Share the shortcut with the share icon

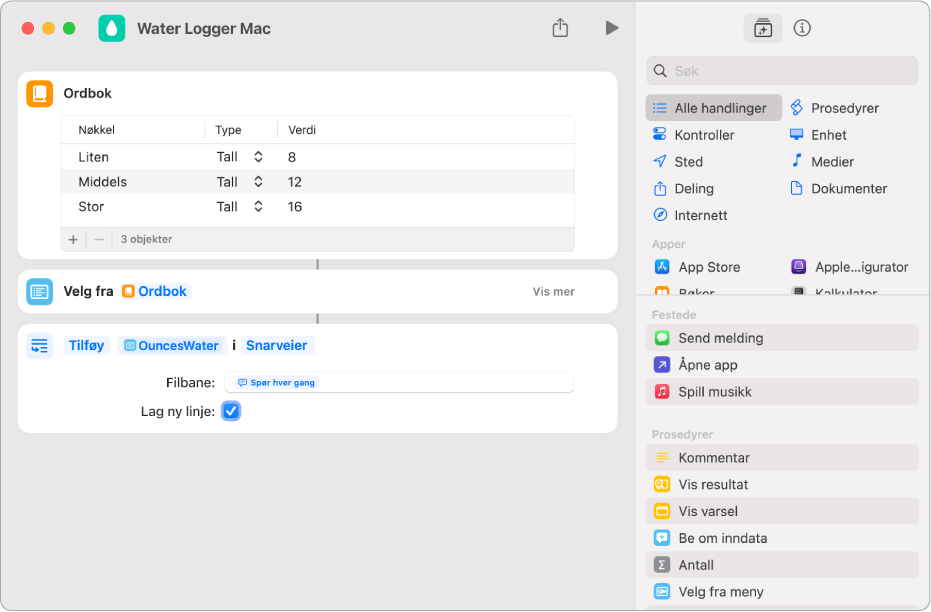point(560,27)
